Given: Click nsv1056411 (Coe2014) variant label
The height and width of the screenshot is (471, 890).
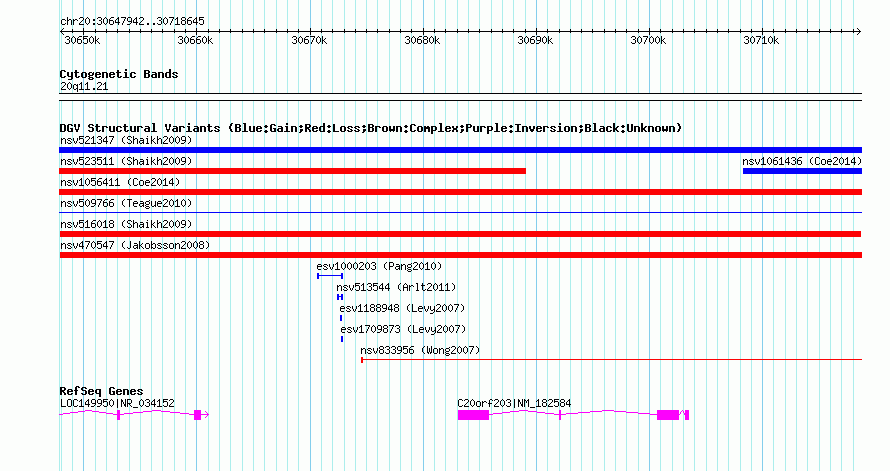Looking at the screenshot, I should tap(120, 182).
